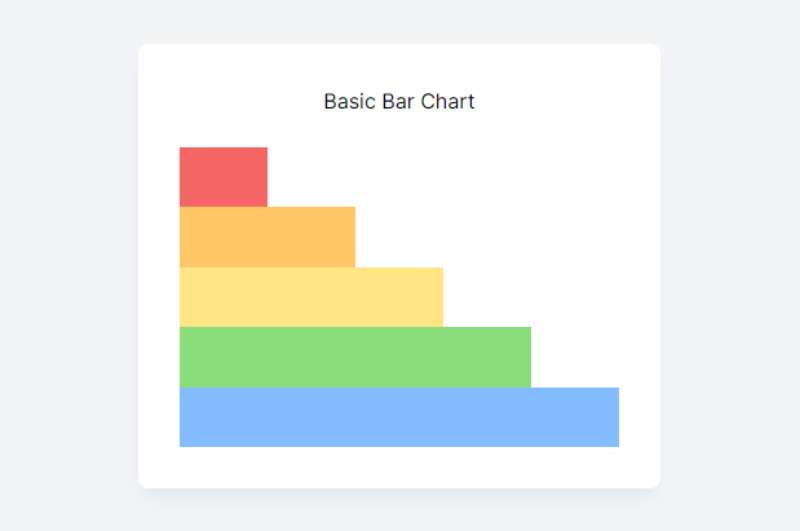Select the orange bar
The image size is (800, 531).
267,237
